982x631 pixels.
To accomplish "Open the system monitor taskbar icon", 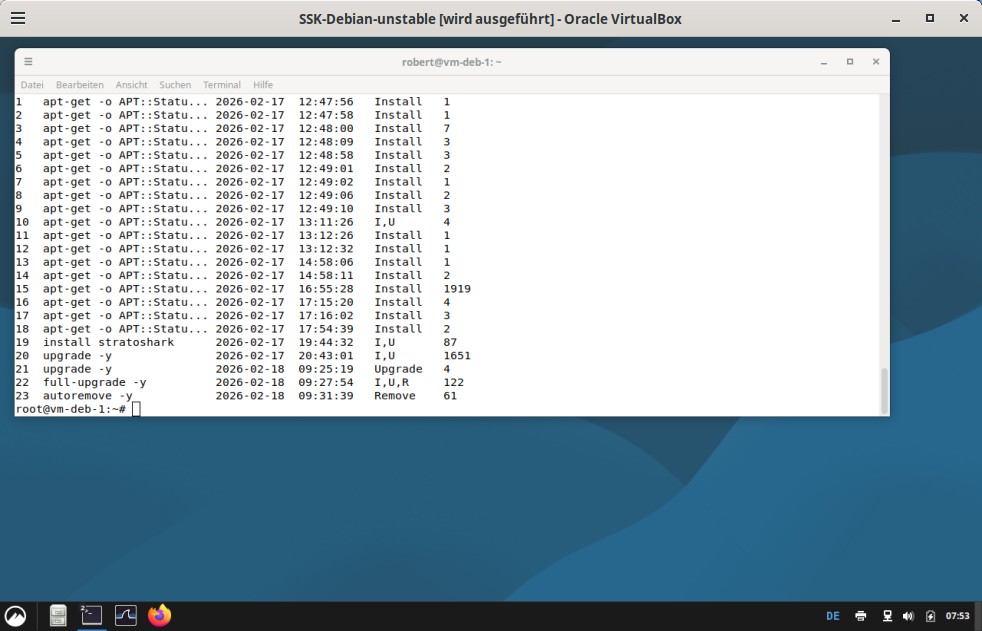I will [125, 615].
